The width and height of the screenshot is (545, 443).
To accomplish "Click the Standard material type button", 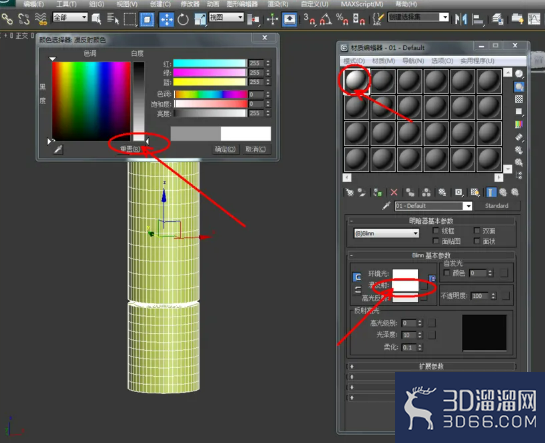I will (497, 206).
